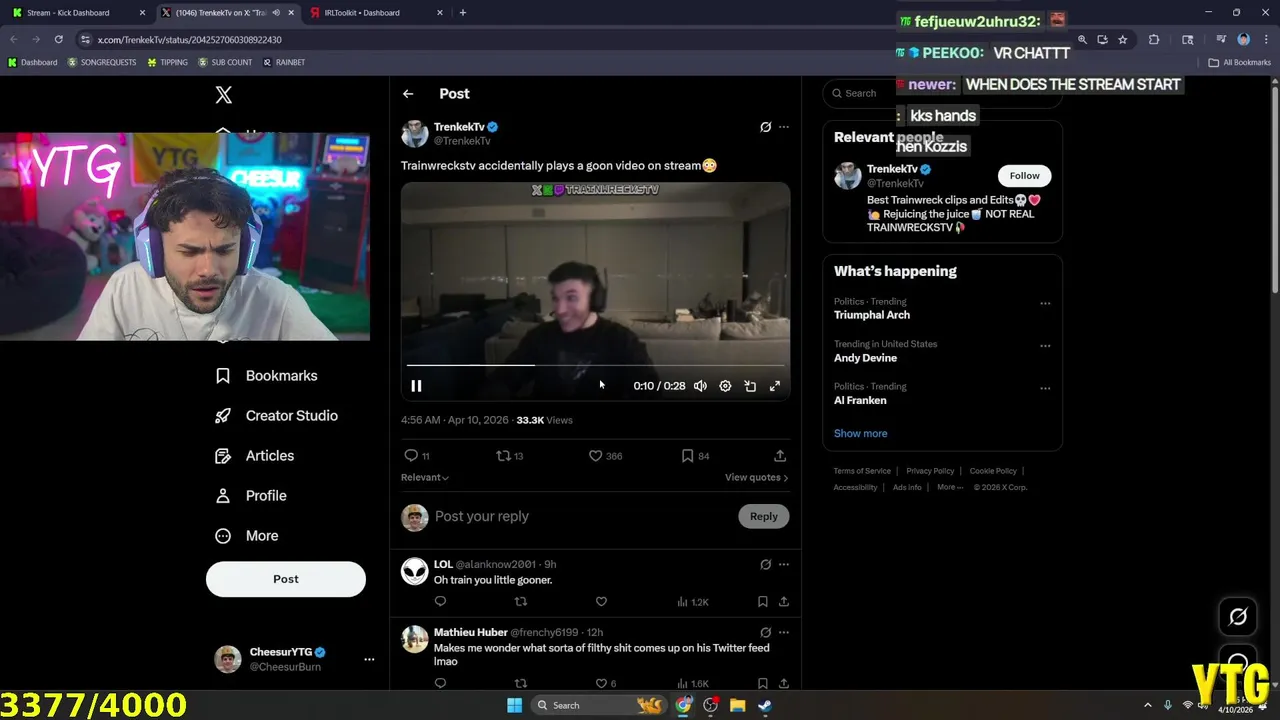Image resolution: width=1280 pixels, height=720 pixels.
Task: Open Bookmarks in the X sidebar
Action: click(x=266, y=376)
